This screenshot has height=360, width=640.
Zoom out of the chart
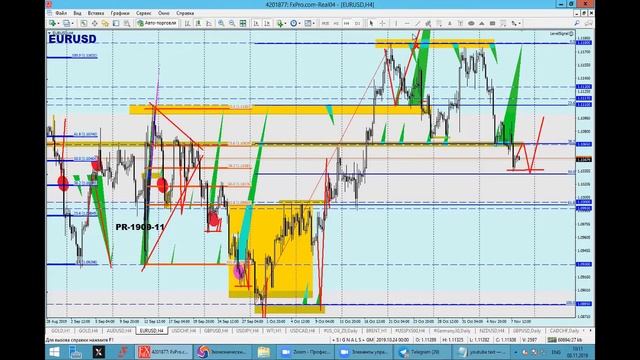[231, 23]
